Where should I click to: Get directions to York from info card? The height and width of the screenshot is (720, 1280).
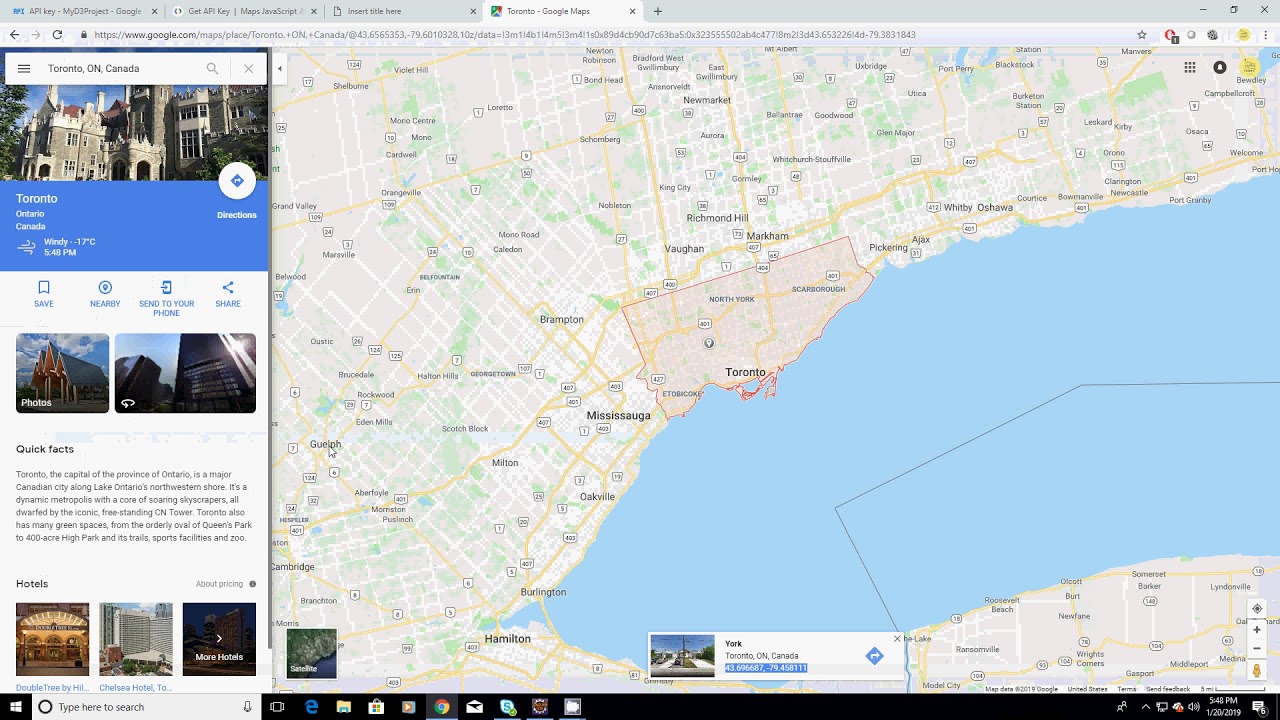[x=874, y=656]
